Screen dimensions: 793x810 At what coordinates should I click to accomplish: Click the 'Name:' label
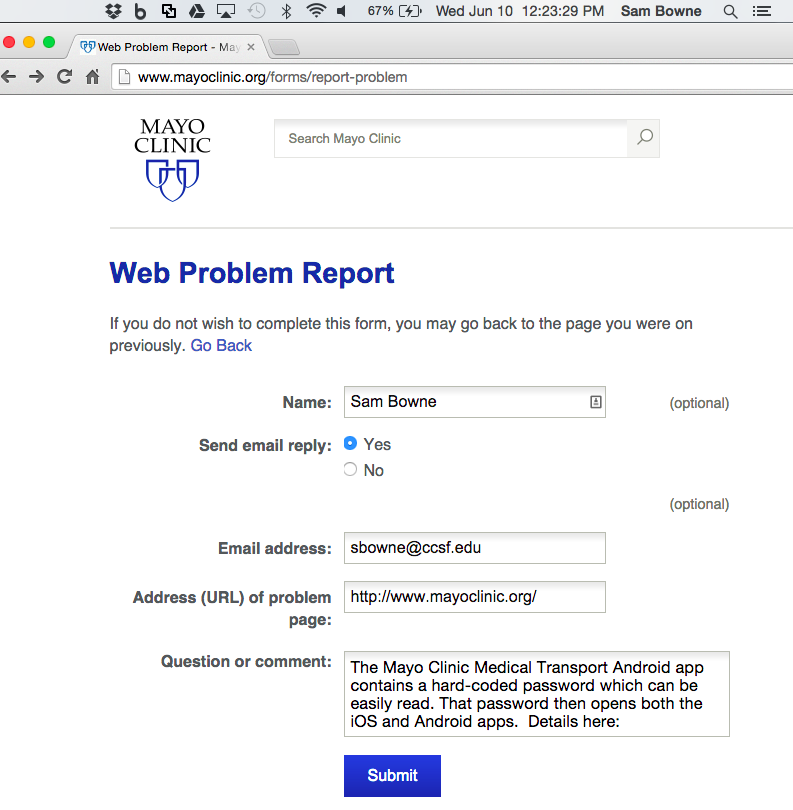point(307,402)
